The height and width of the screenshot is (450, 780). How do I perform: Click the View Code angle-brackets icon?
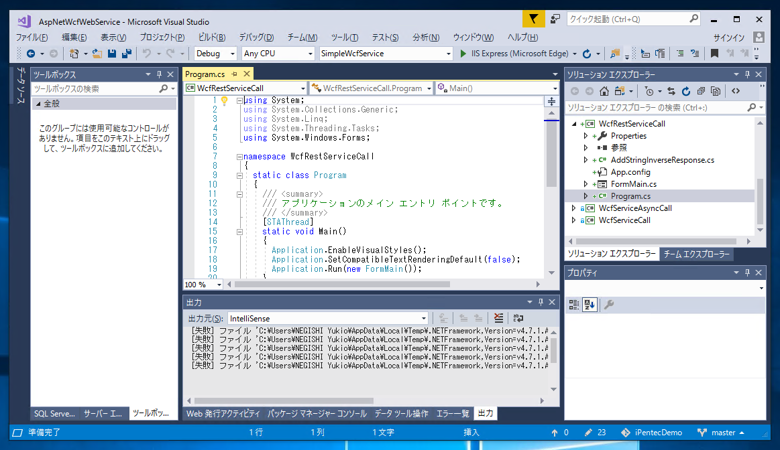(x=736, y=91)
